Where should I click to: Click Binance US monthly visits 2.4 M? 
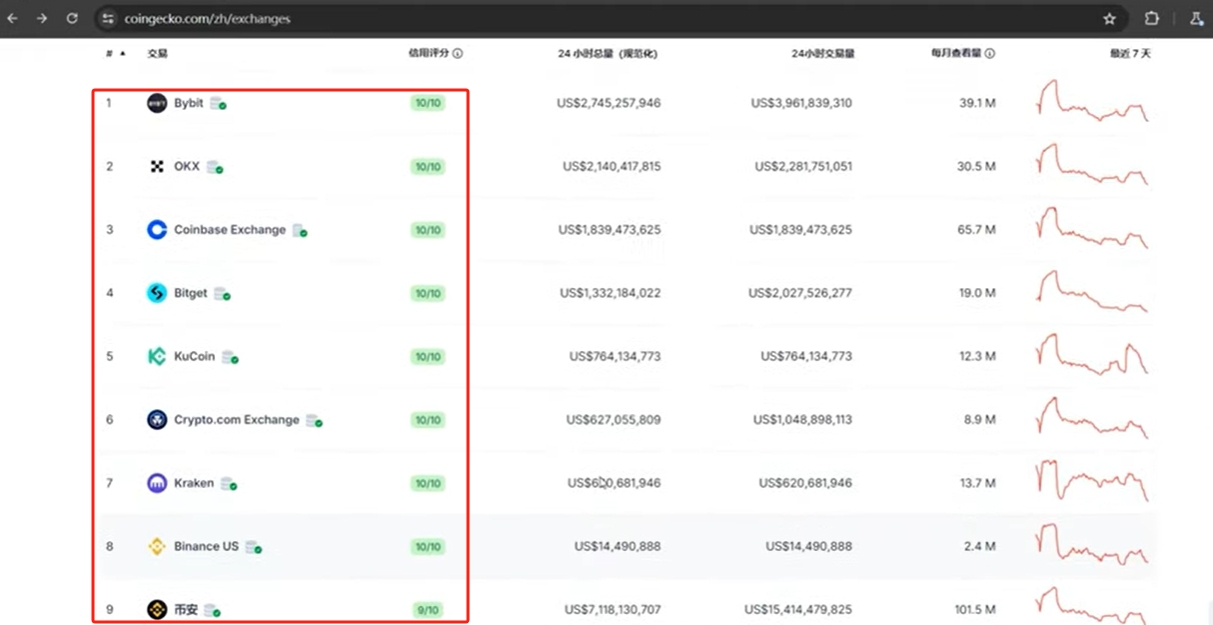click(979, 547)
